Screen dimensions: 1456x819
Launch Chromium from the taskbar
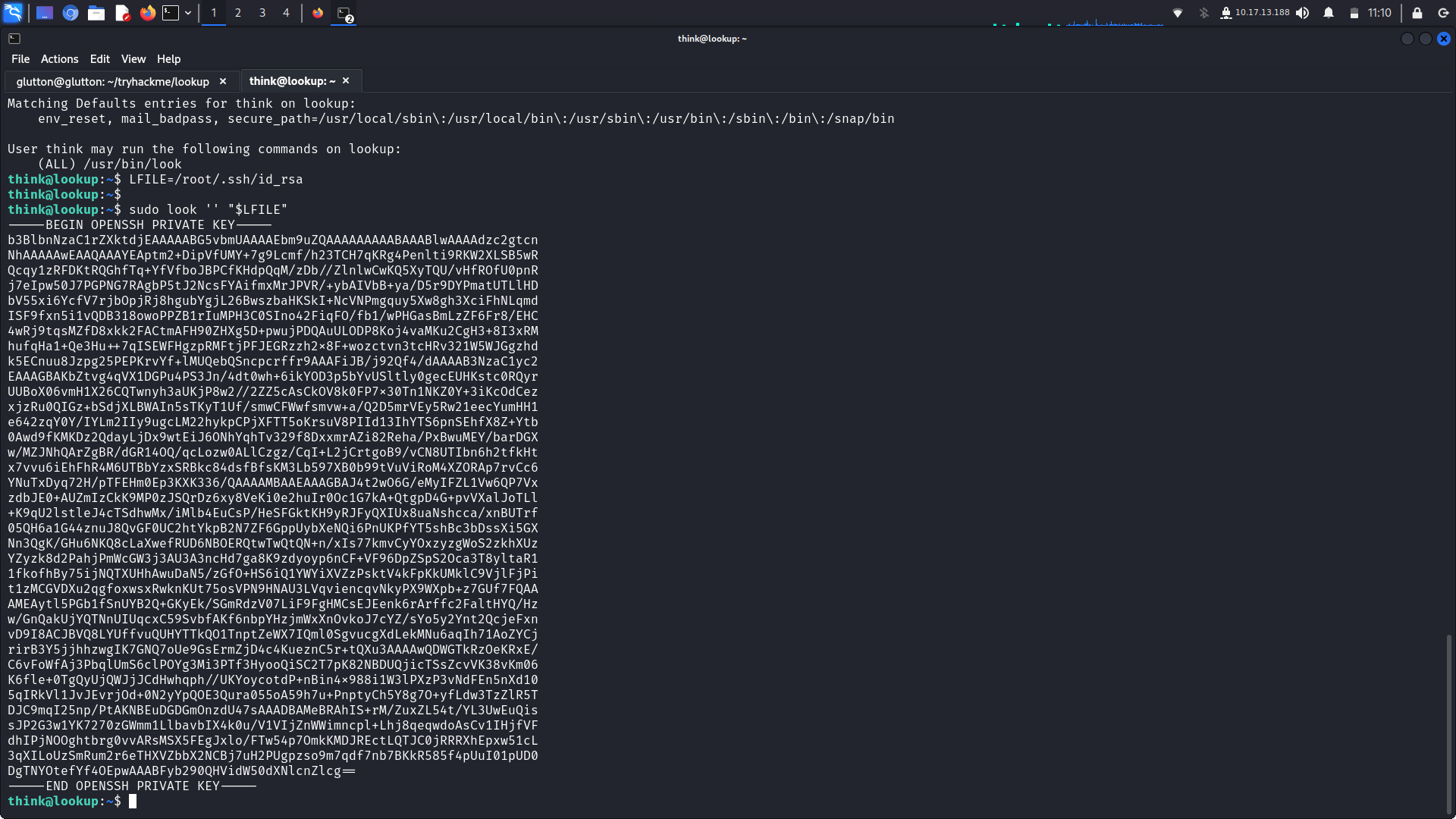tap(71, 12)
